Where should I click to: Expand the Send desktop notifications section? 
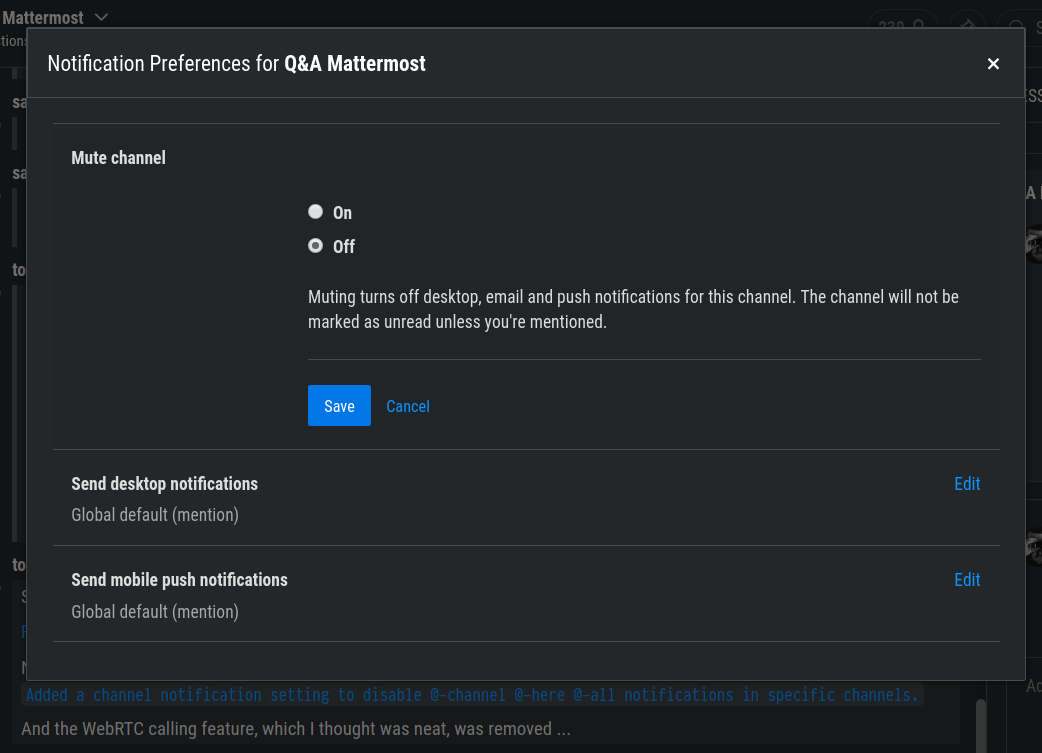pyautogui.click(x=165, y=484)
